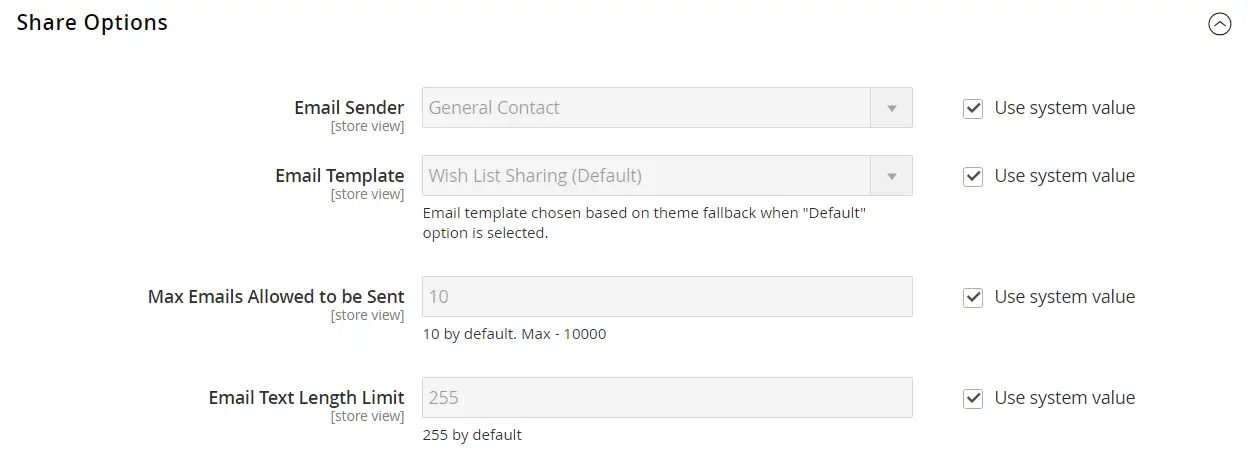Open the Wish List Sharing template dropdown

pyautogui.click(x=647, y=176)
